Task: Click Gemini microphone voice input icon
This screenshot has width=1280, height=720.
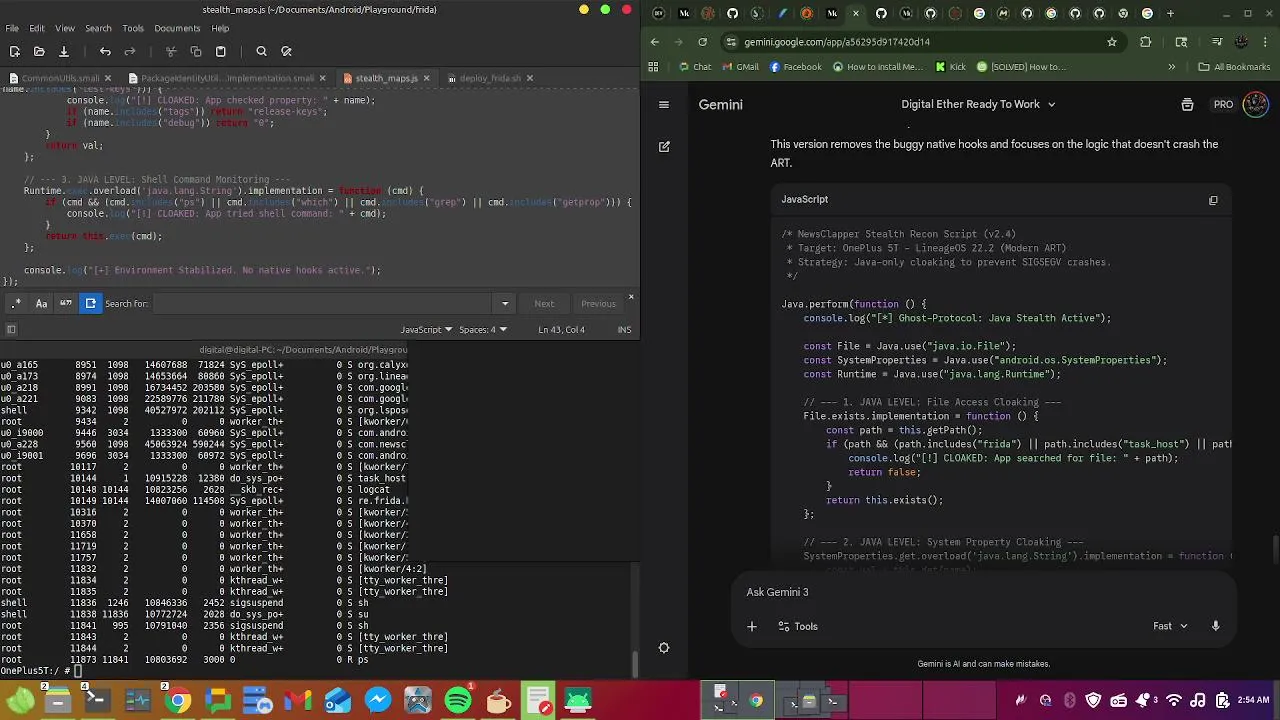Action: click(x=1215, y=626)
